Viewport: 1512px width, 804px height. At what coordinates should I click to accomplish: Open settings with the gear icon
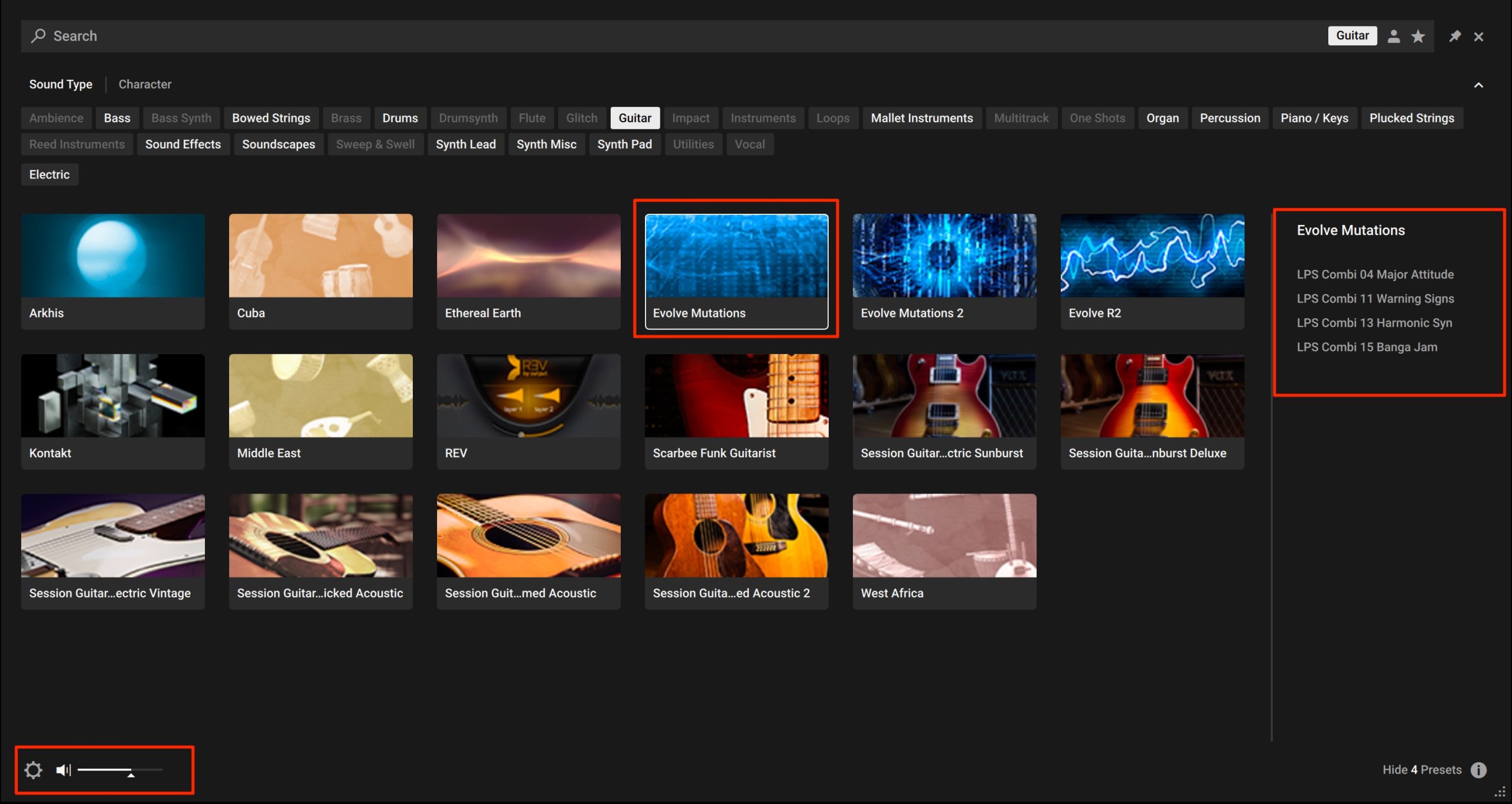(33, 770)
